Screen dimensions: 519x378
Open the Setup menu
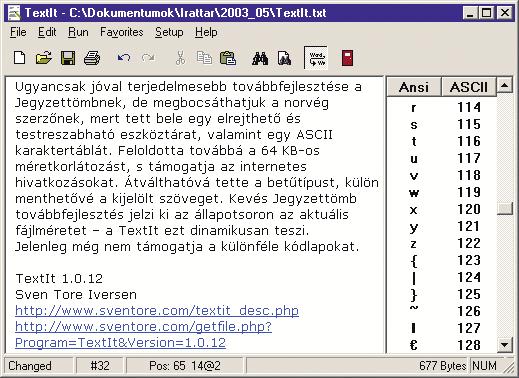click(169, 32)
